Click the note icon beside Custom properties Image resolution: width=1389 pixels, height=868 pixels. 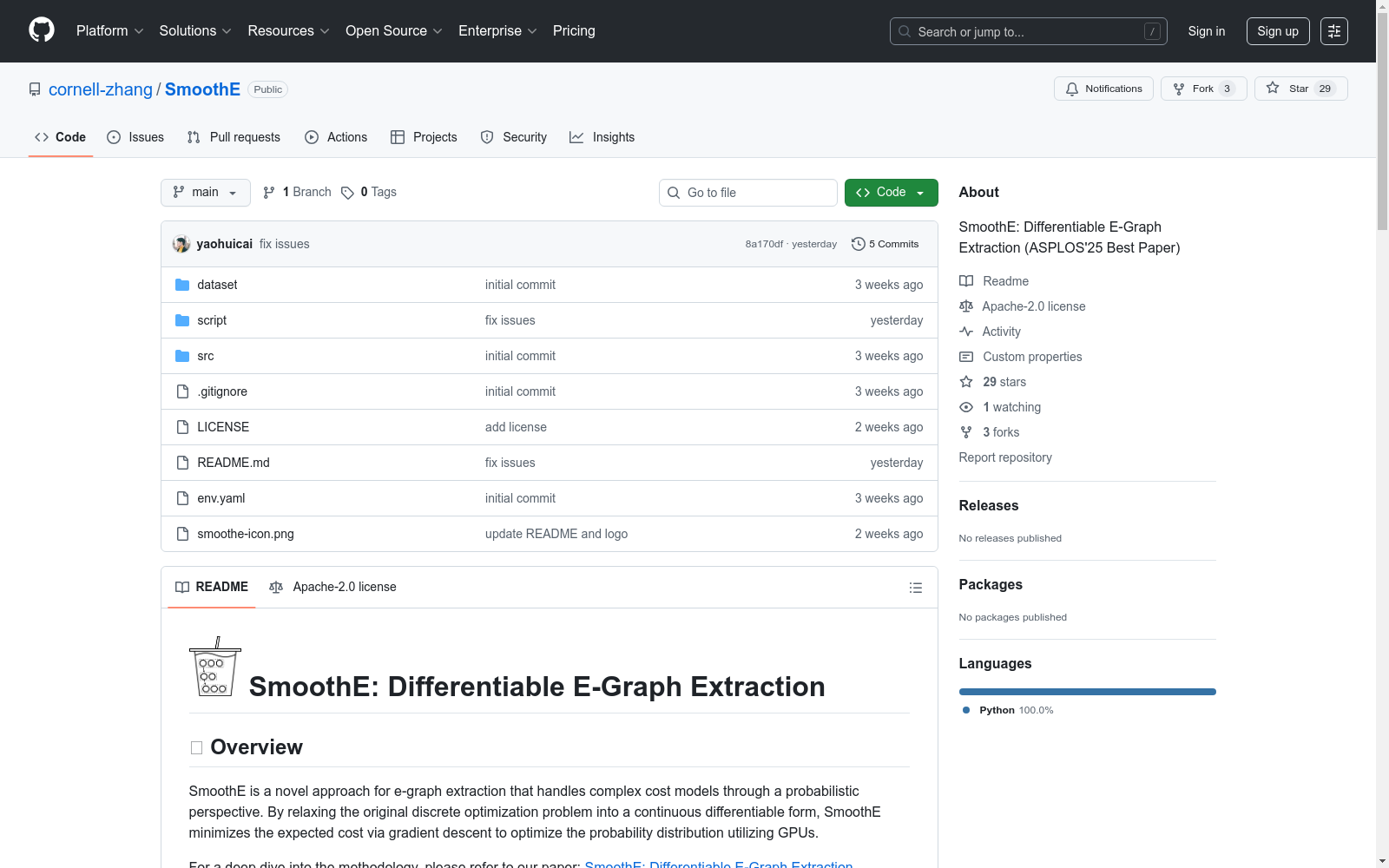966,357
